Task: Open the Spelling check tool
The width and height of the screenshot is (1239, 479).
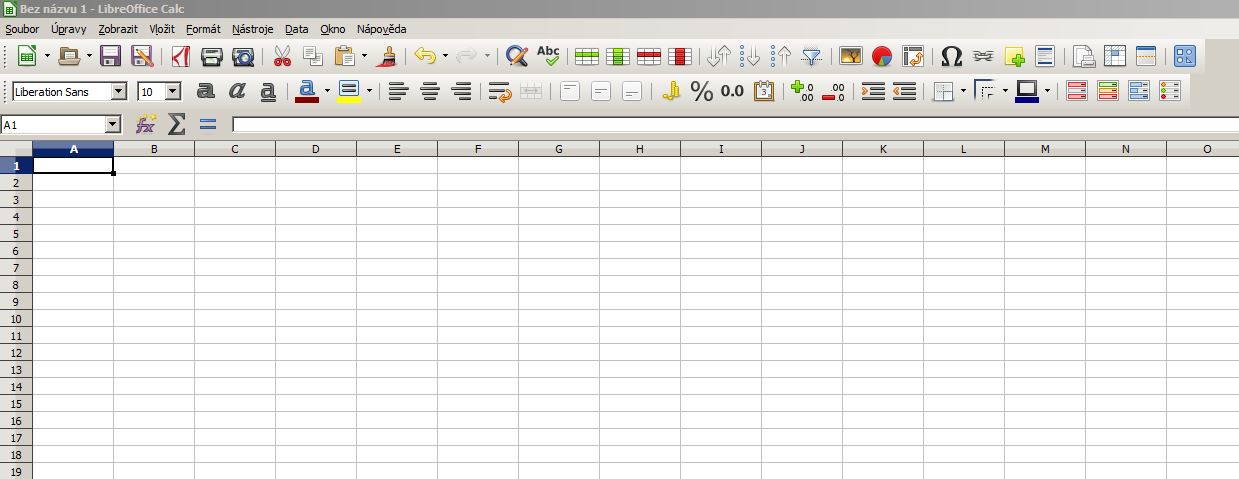Action: [548, 56]
